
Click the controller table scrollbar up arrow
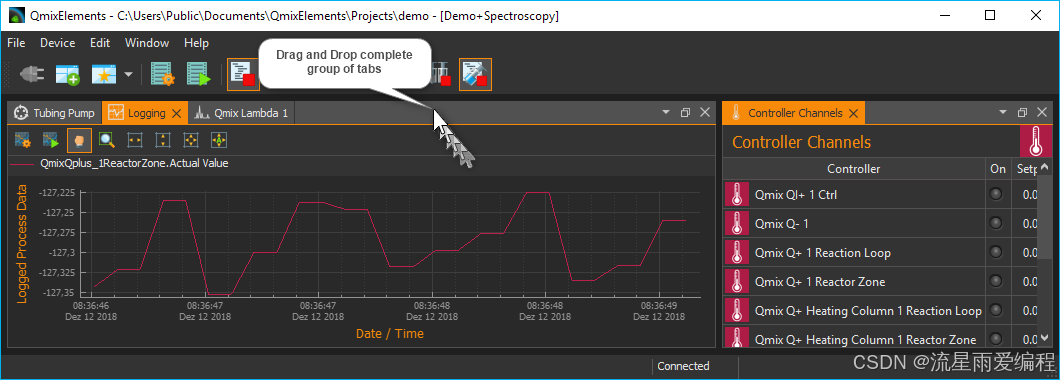(1045, 167)
